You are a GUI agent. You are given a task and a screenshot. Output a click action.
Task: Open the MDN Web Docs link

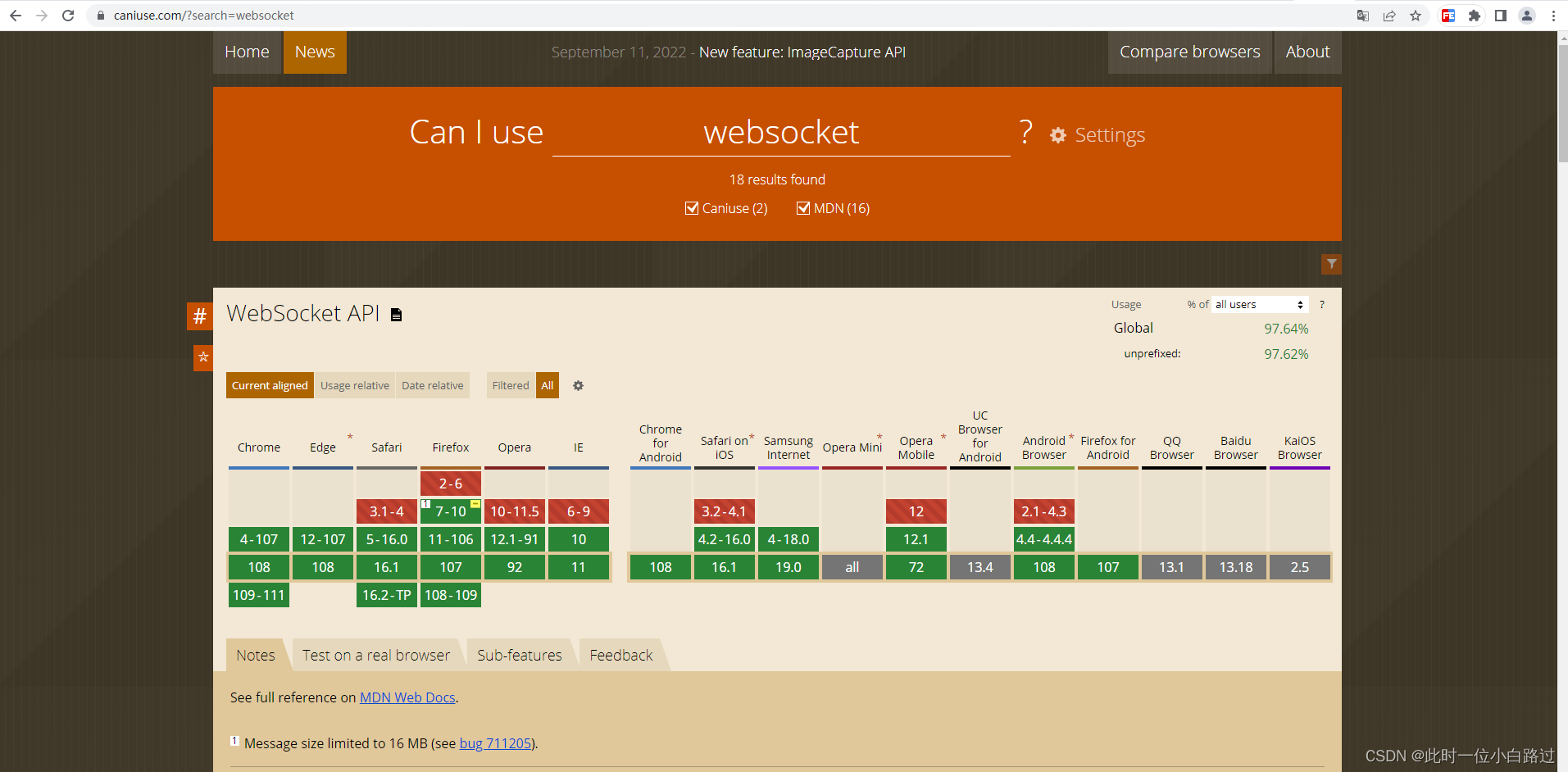click(407, 697)
